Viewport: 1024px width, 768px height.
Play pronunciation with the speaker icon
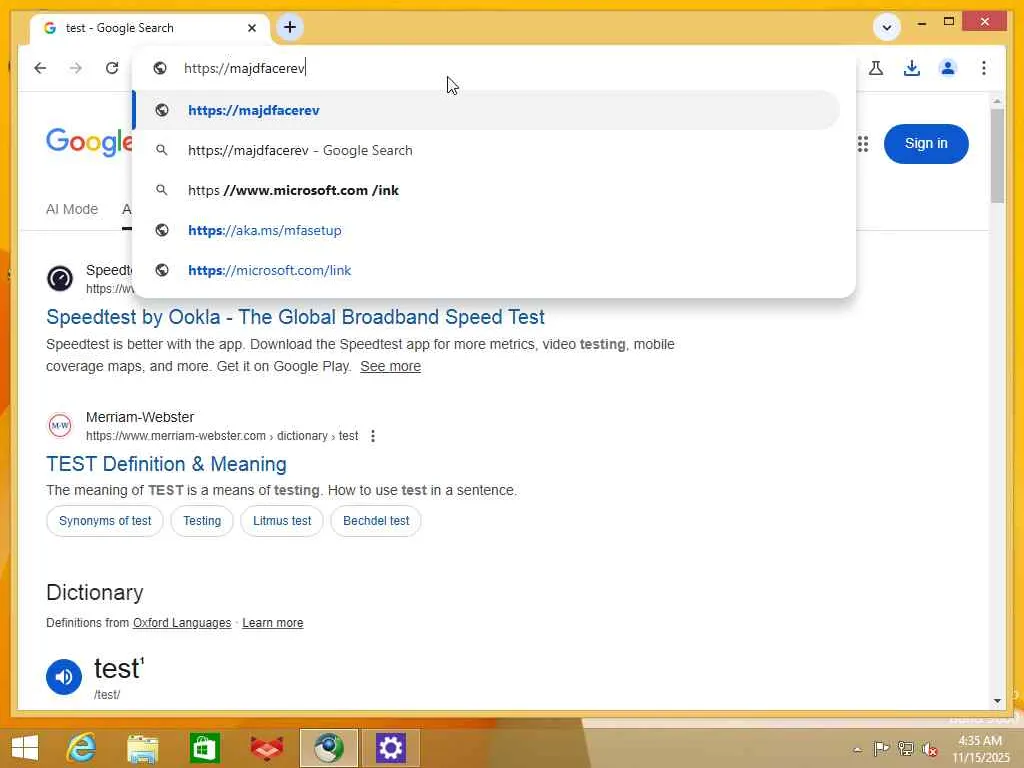64,677
